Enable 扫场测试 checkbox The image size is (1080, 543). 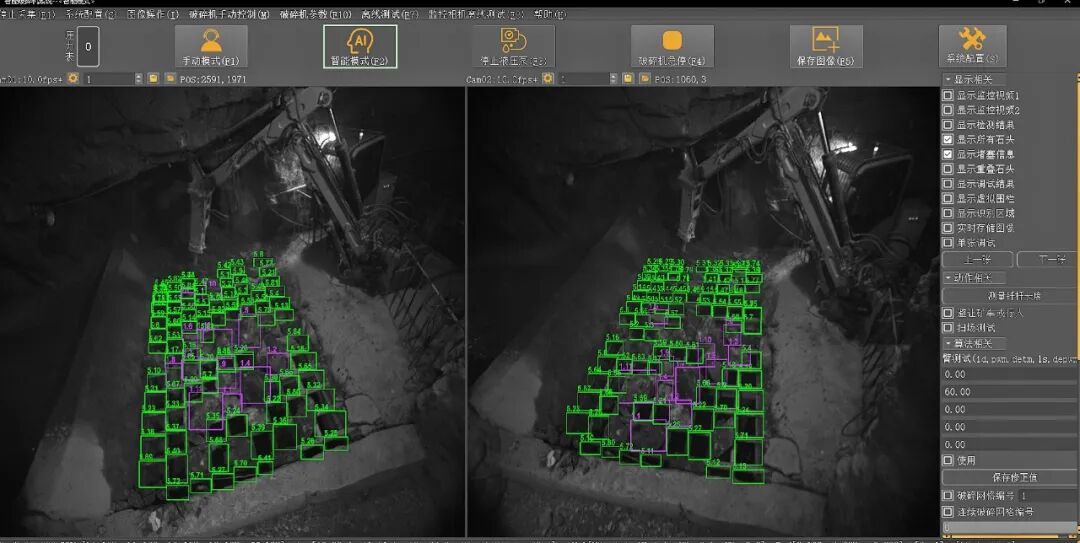pyautogui.click(x=948, y=327)
